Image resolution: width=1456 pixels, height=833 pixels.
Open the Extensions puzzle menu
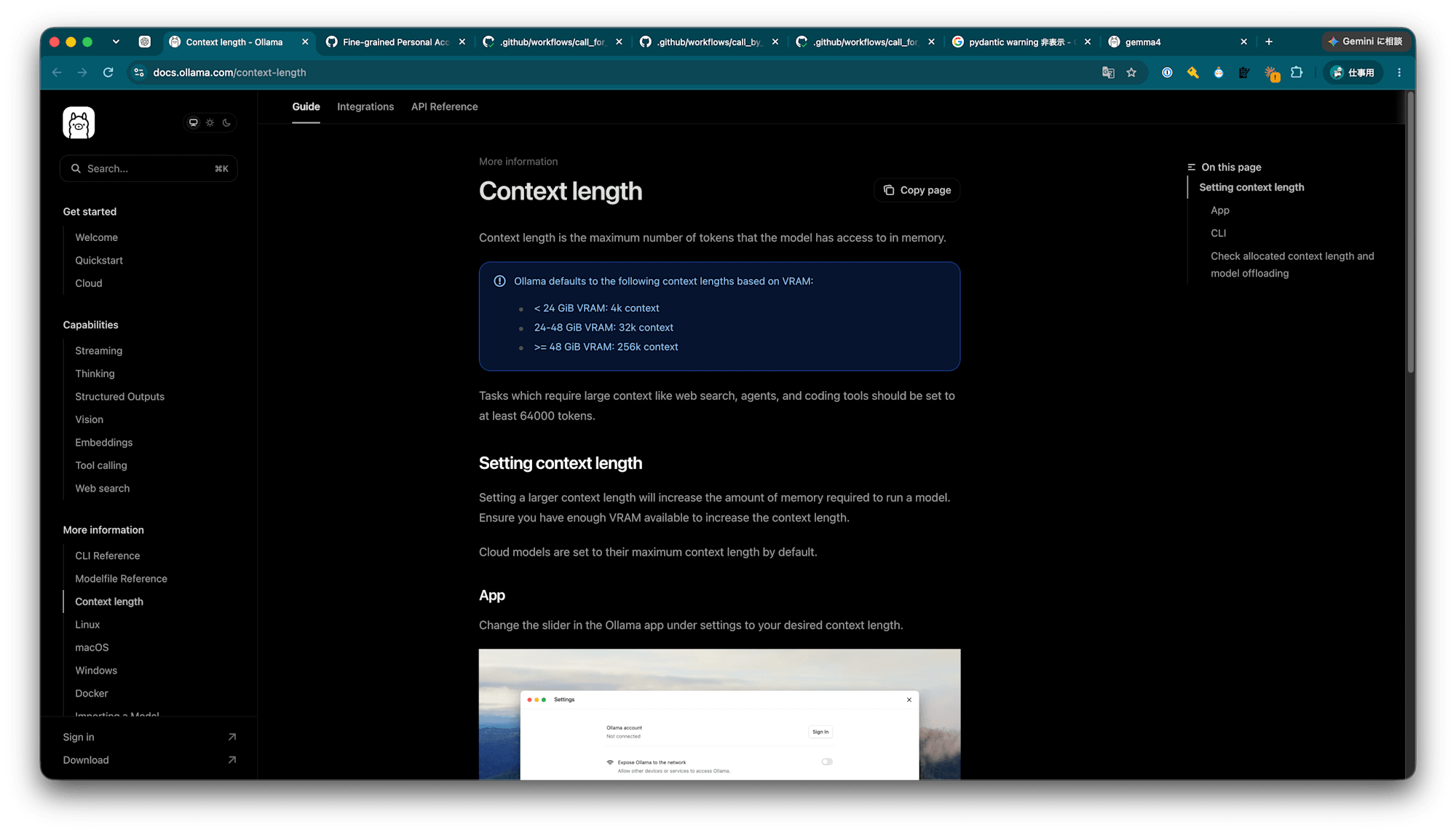tap(1297, 72)
